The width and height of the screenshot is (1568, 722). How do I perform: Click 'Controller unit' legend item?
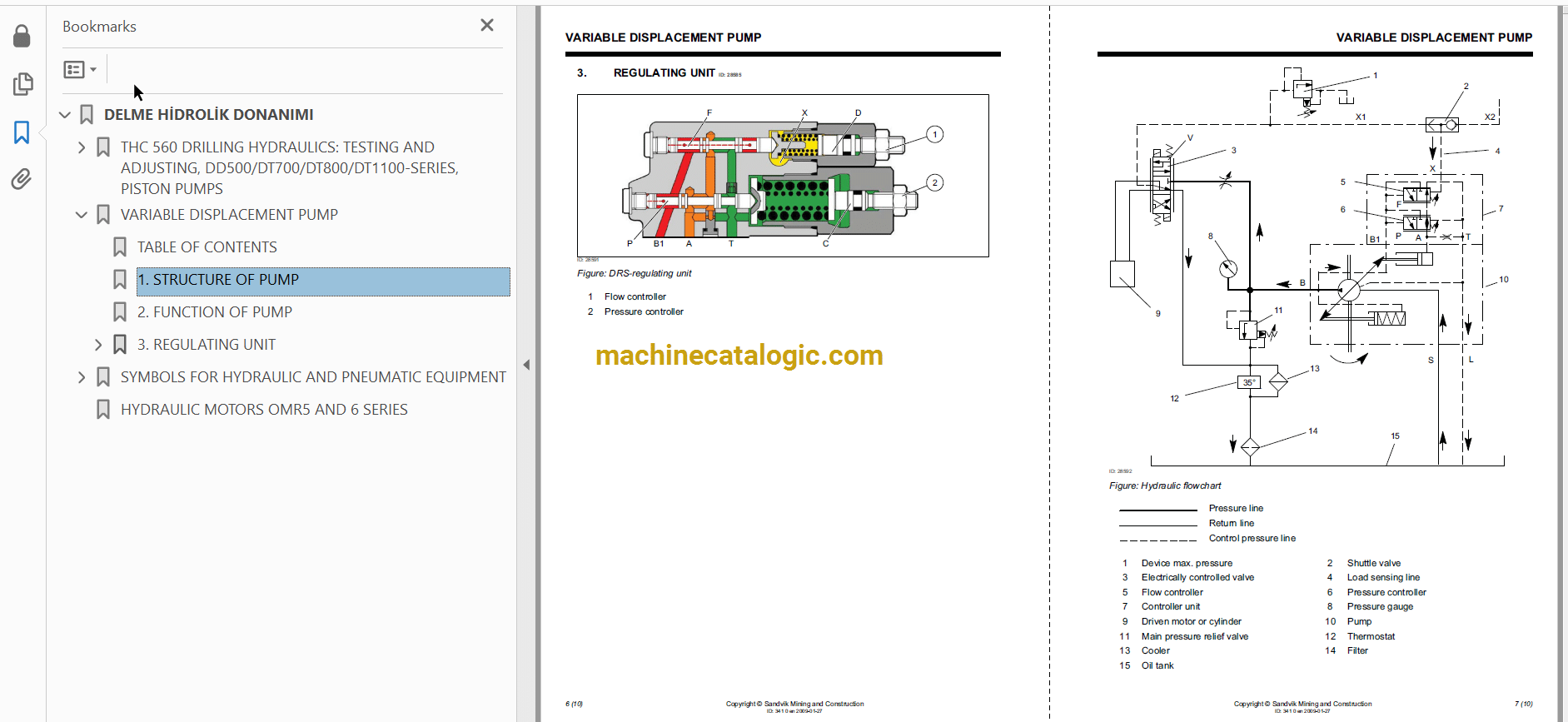[x=1171, y=606]
